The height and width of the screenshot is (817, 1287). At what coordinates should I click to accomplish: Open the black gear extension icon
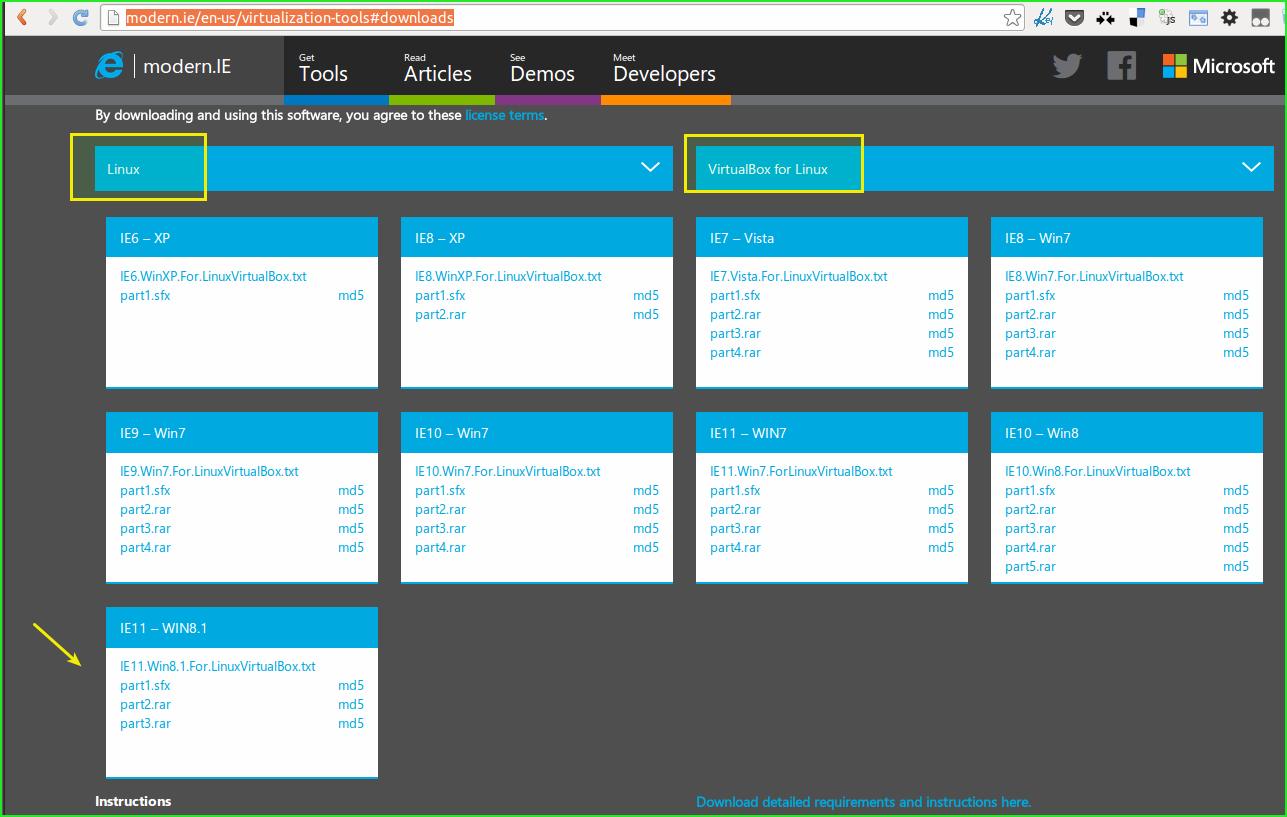click(1229, 17)
